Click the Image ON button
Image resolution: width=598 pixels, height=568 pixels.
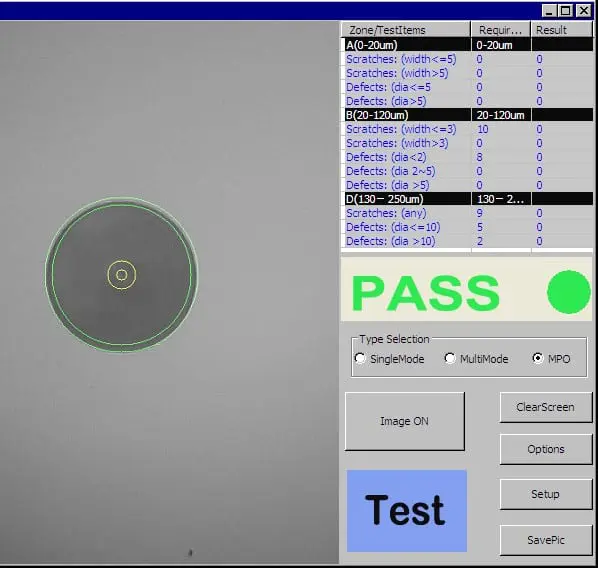405,421
